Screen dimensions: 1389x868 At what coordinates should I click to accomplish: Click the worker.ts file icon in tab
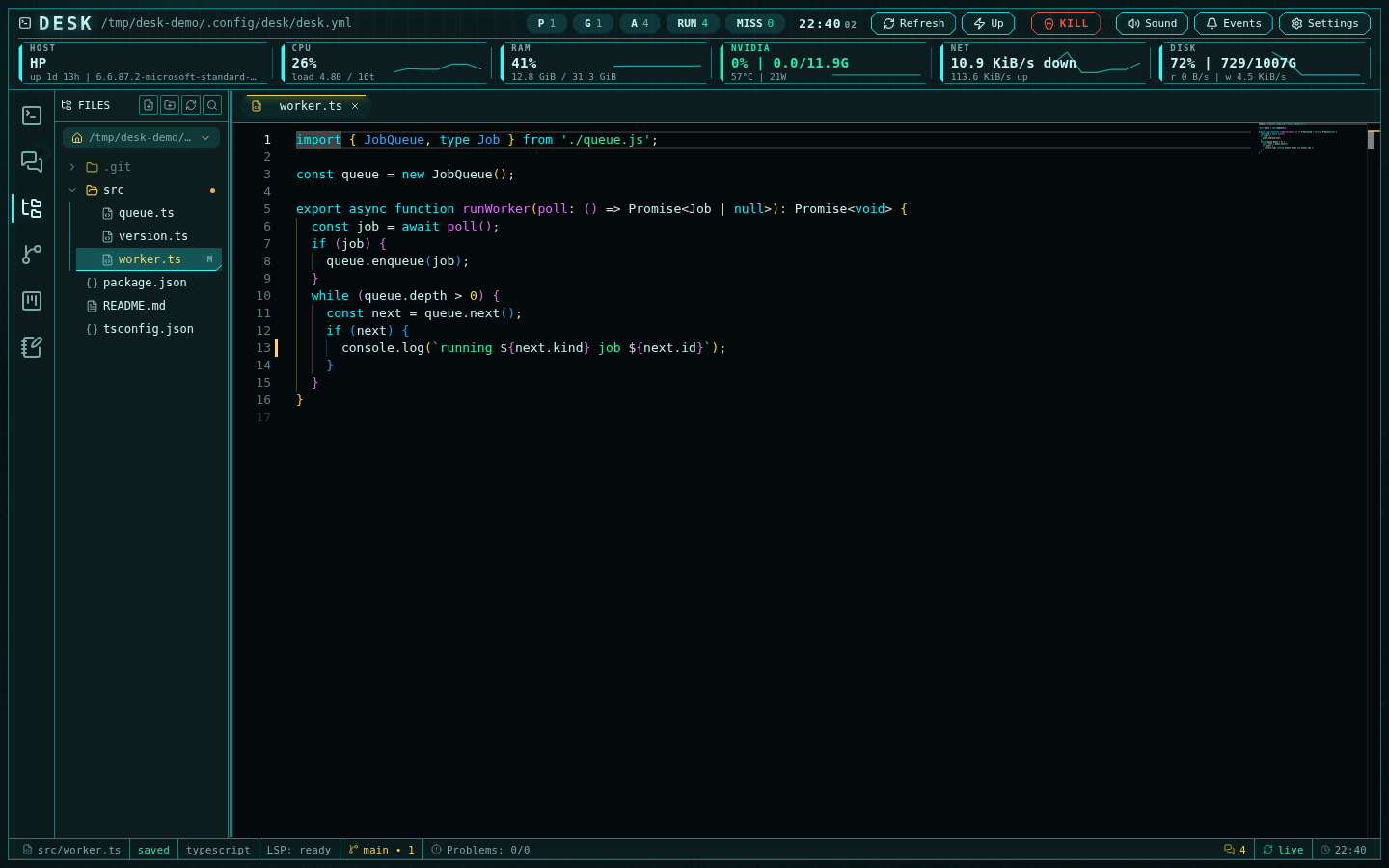coord(257,106)
